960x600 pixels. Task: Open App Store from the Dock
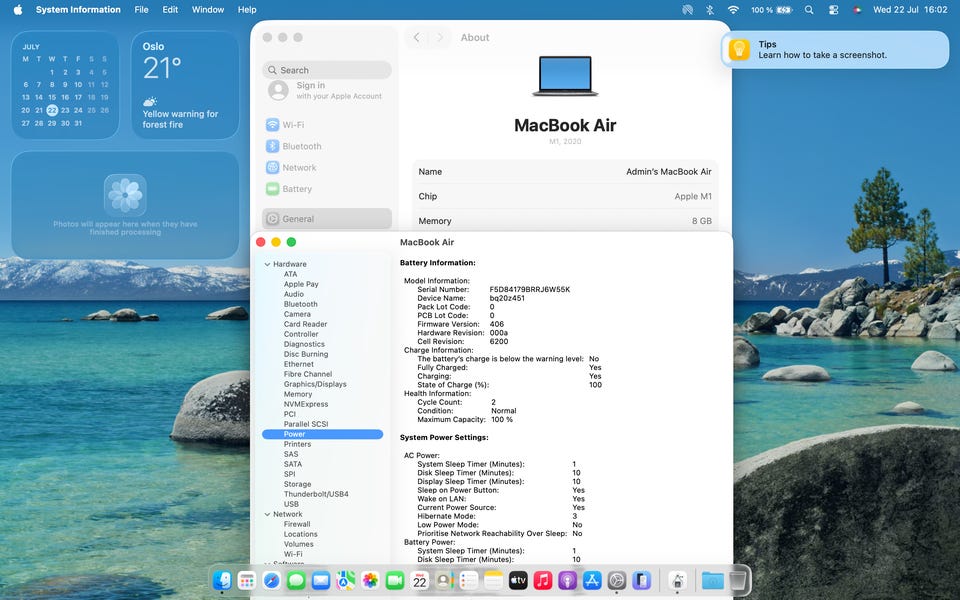(x=592, y=580)
